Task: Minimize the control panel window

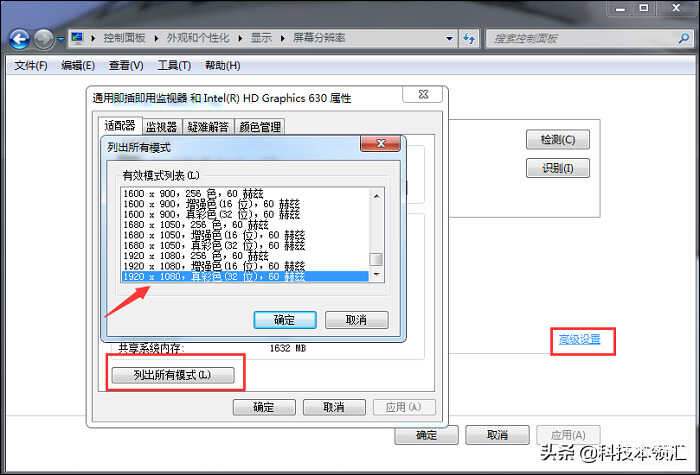Action: (621, 8)
